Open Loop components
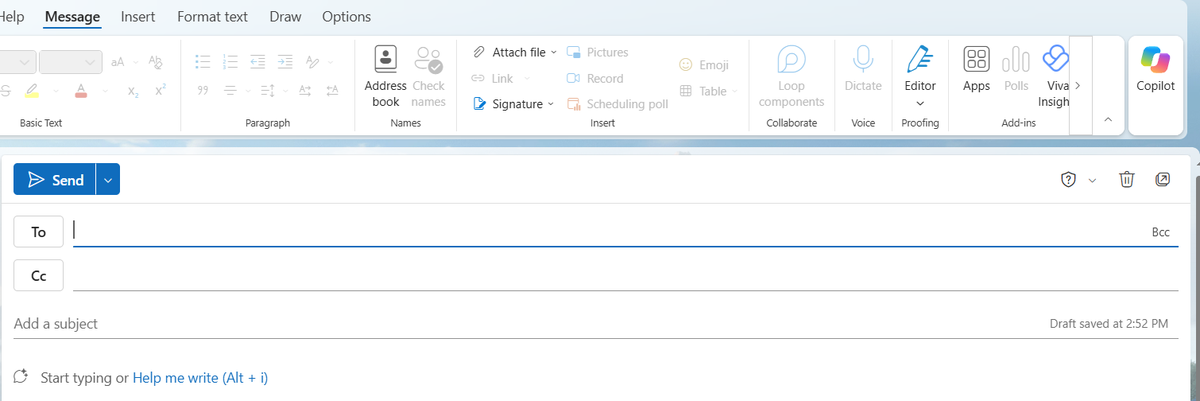The image size is (1200, 401). coord(791,76)
